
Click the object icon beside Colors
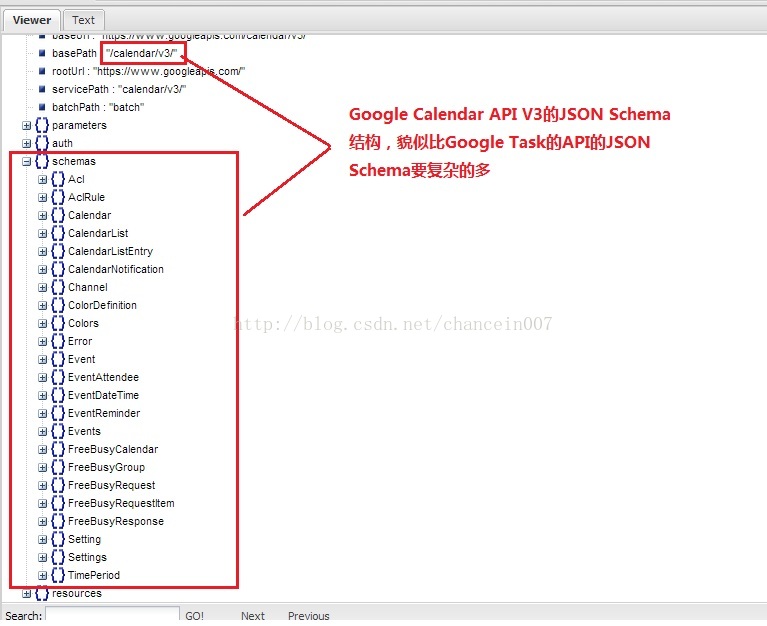pyautogui.click(x=58, y=323)
